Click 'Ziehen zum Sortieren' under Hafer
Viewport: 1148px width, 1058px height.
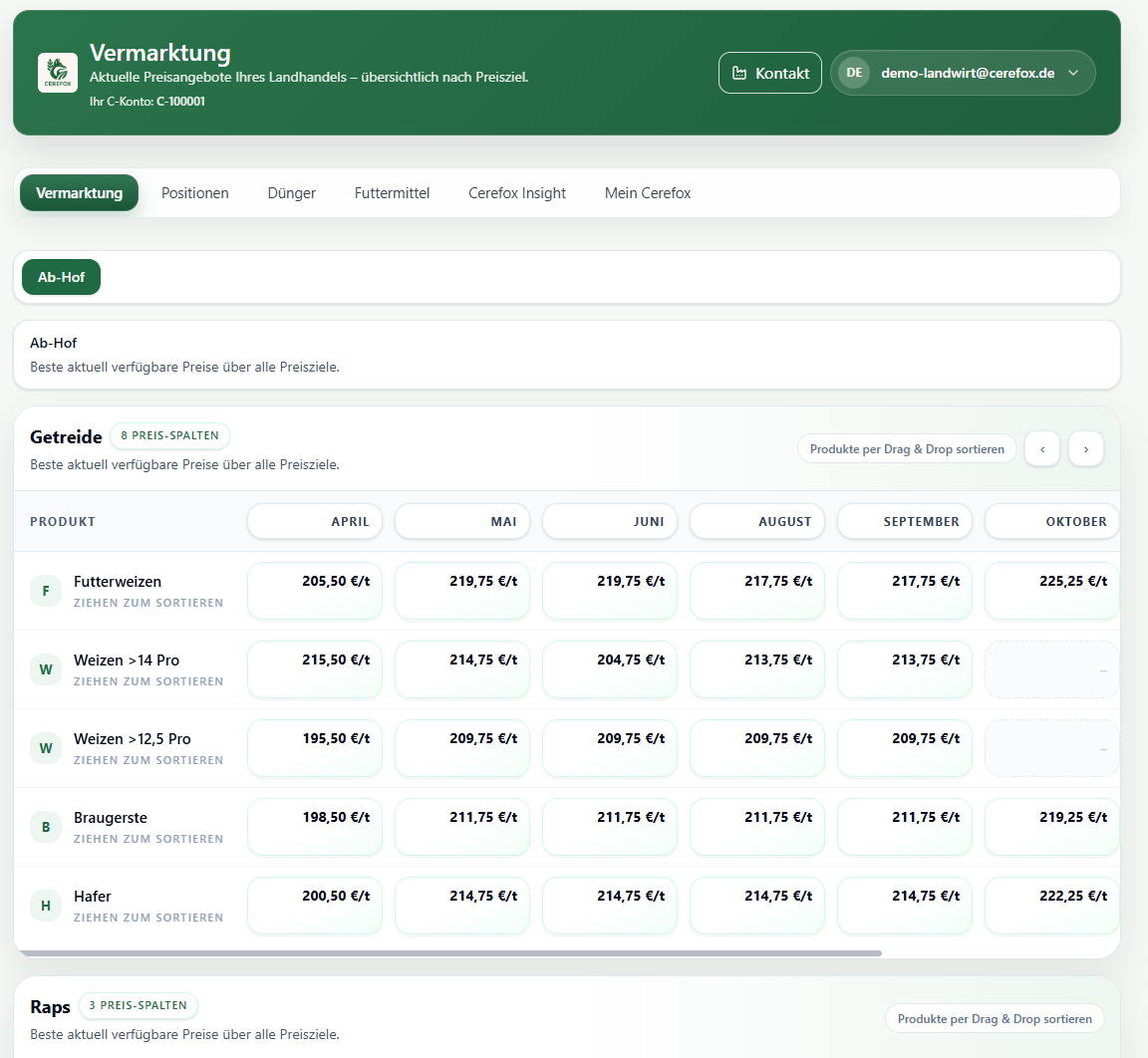[147, 918]
